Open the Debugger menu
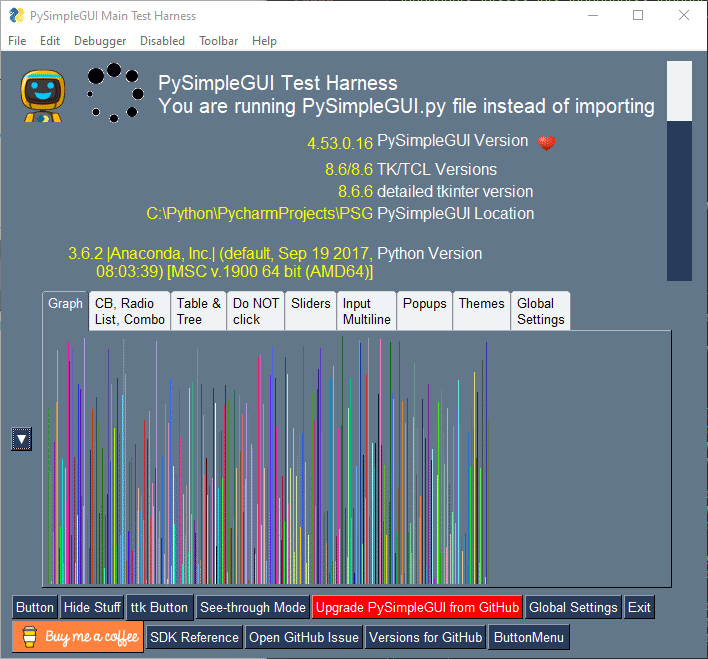 (100, 41)
